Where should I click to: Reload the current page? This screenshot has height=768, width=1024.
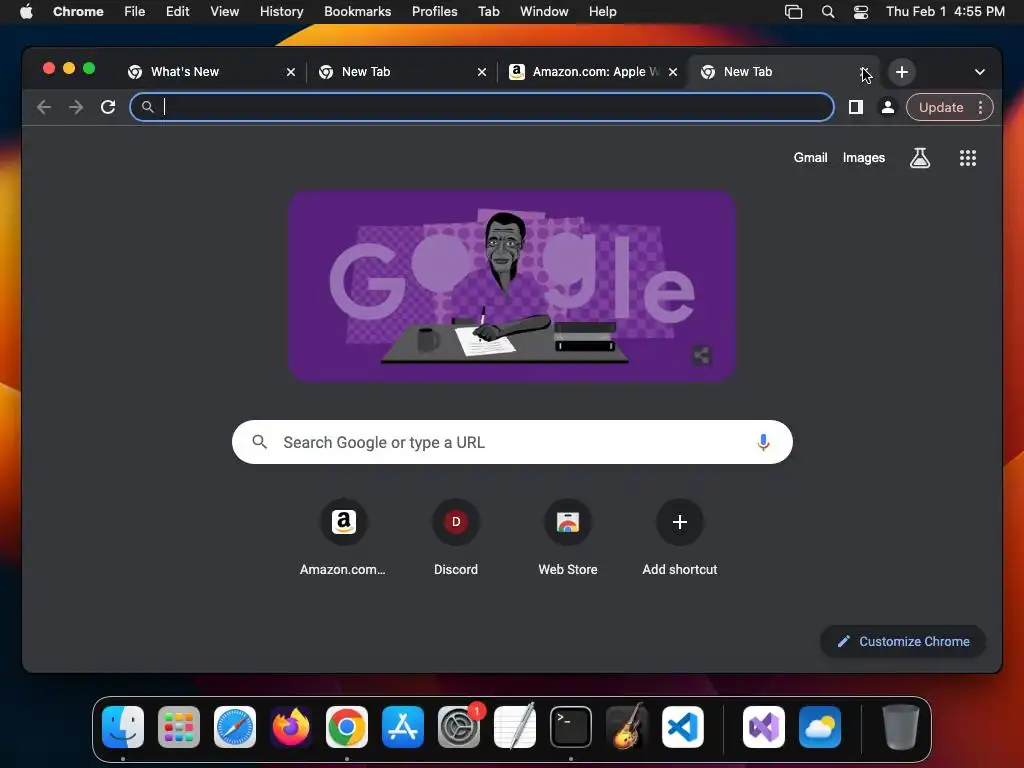click(x=108, y=107)
